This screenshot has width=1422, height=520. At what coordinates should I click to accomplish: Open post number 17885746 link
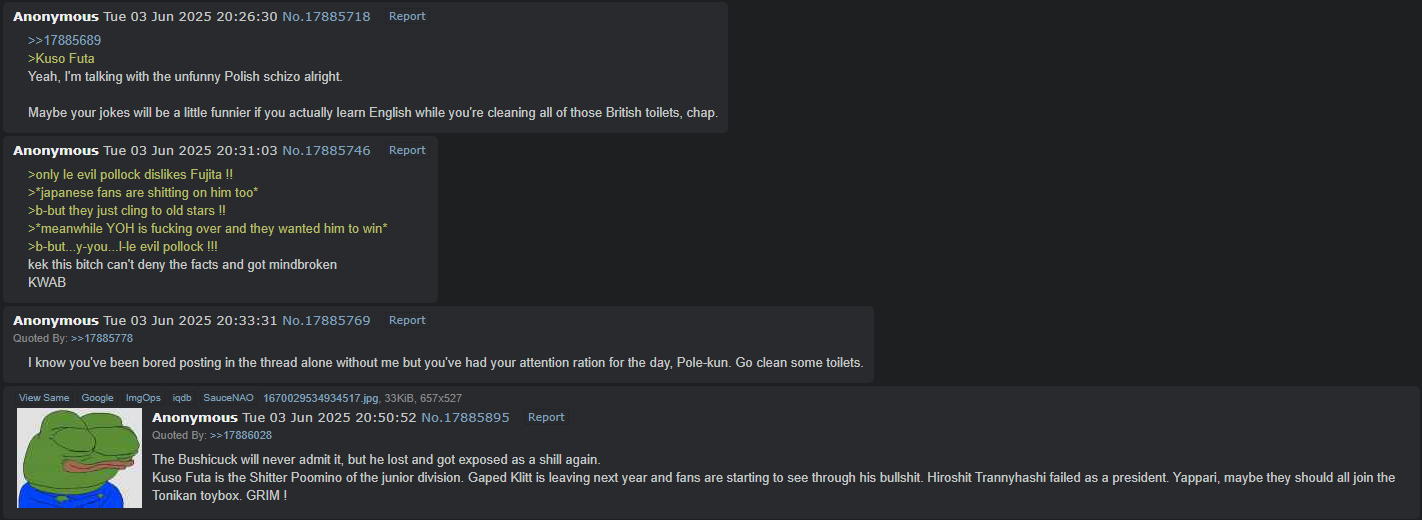click(x=326, y=150)
